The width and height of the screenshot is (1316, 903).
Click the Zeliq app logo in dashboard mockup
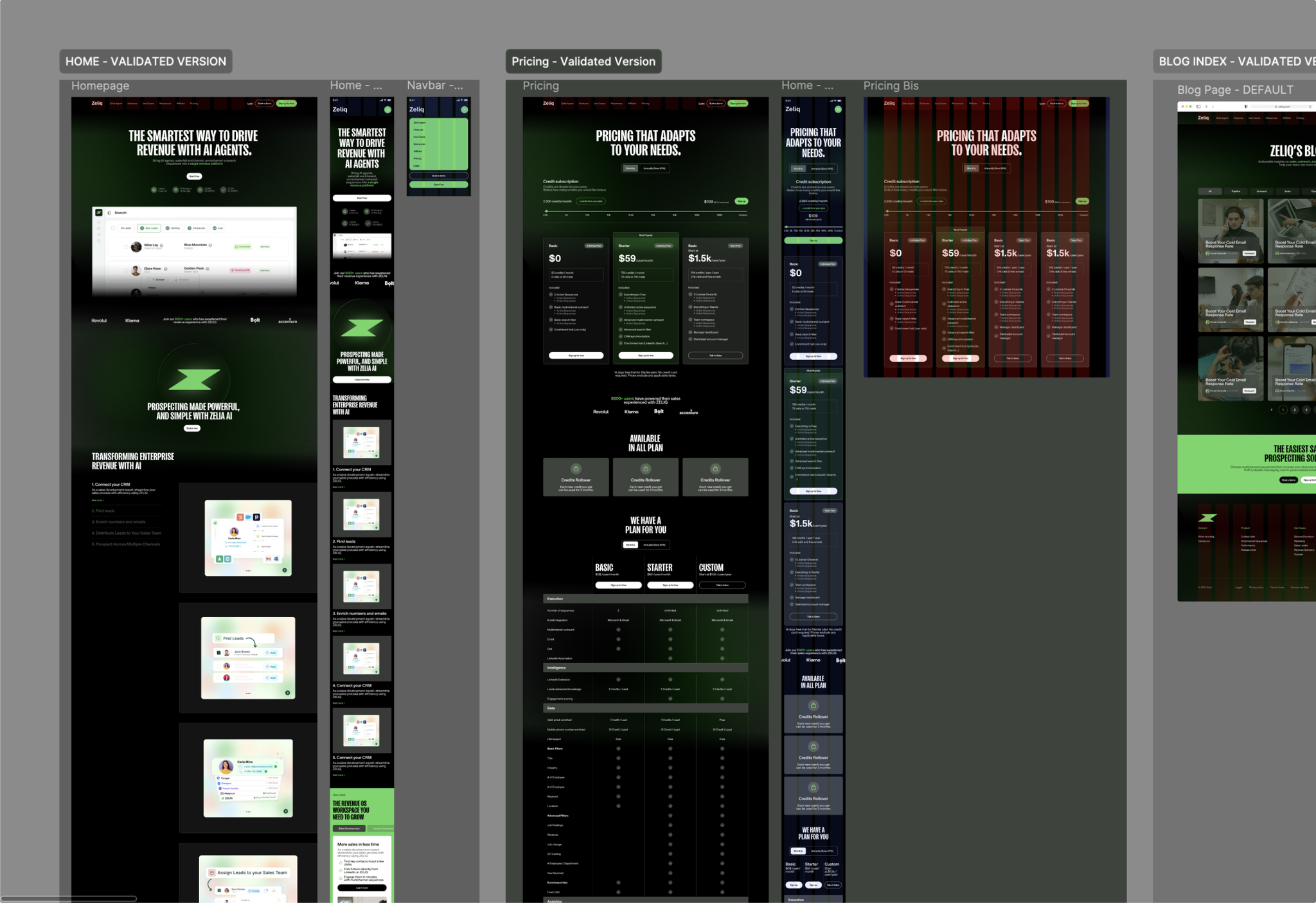[x=98, y=212]
